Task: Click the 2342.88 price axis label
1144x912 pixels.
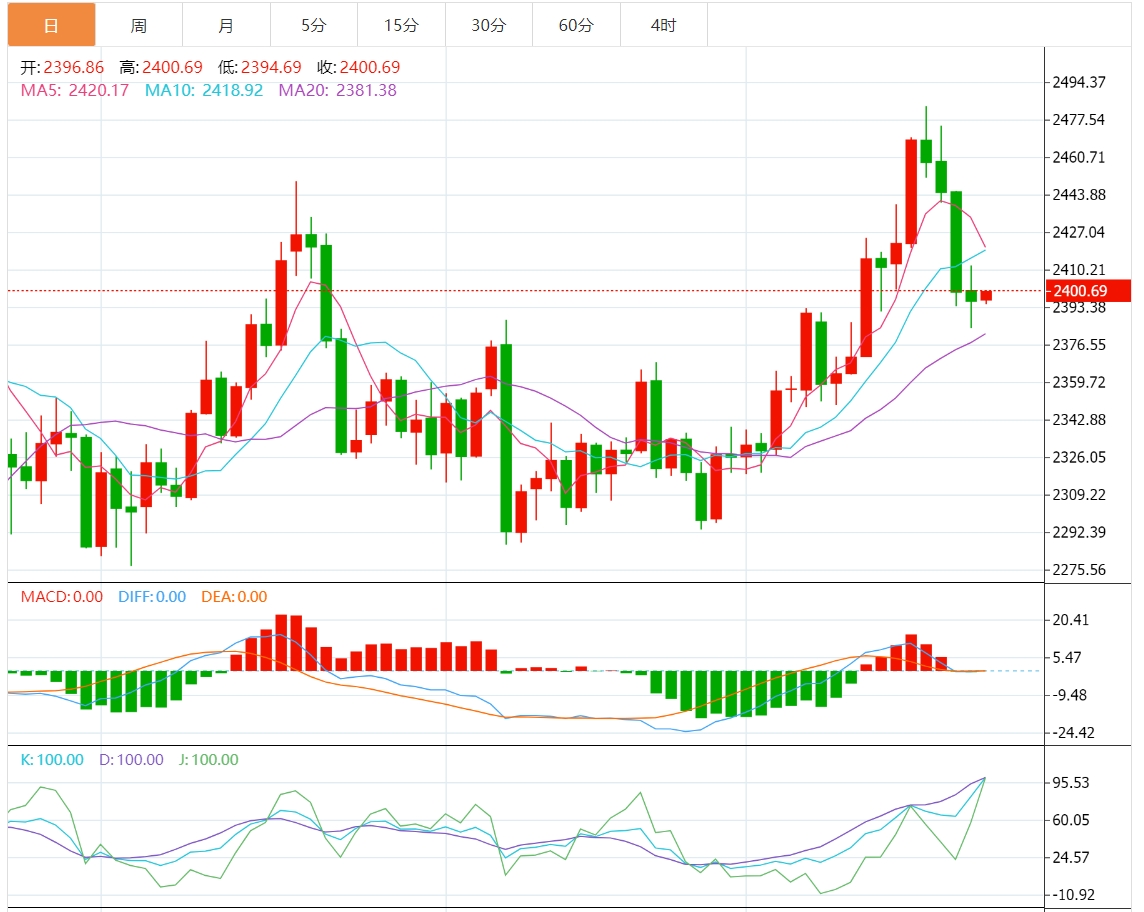Action: click(1078, 420)
